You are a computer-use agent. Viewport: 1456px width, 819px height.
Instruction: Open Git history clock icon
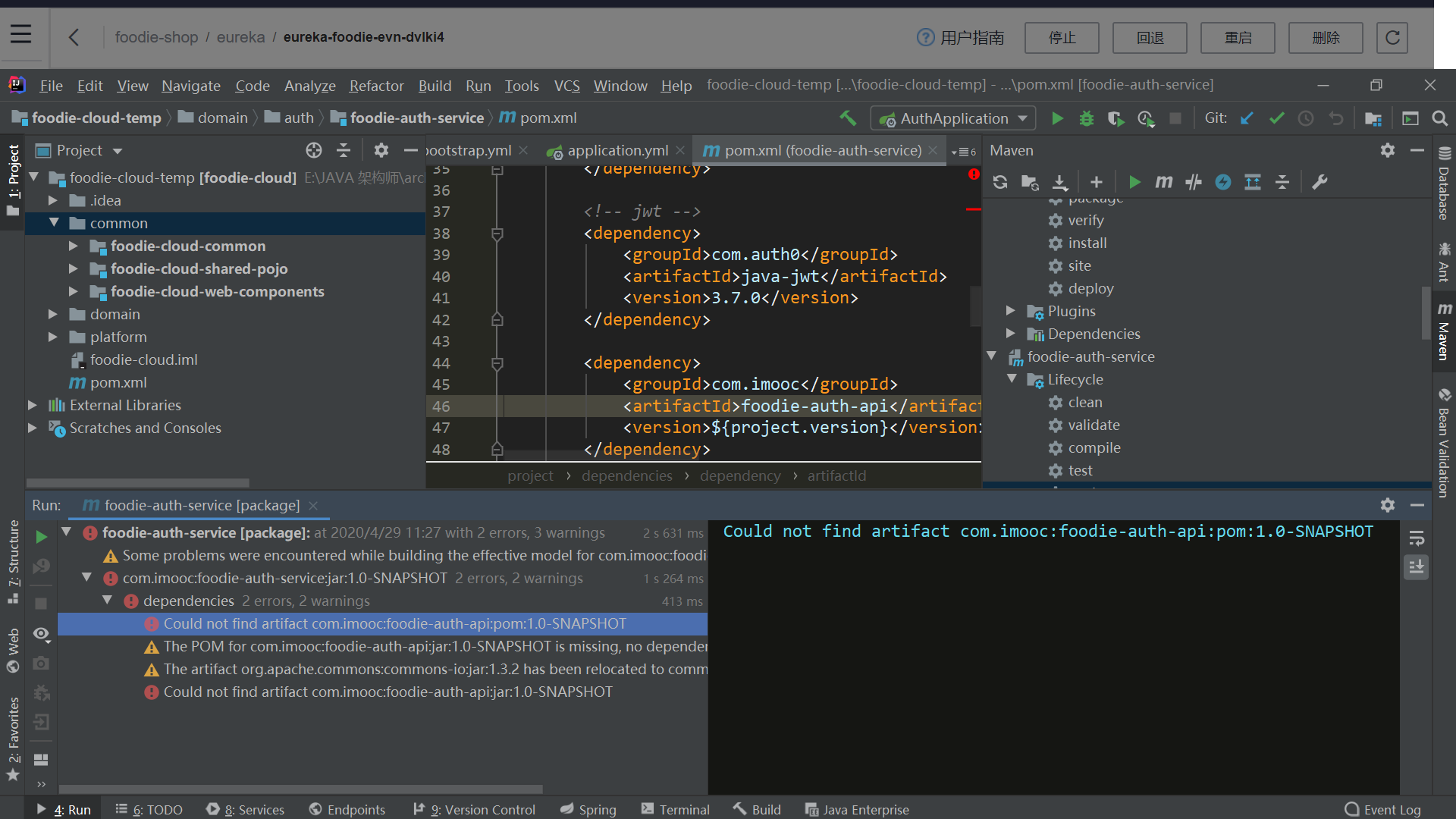point(1306,118)
